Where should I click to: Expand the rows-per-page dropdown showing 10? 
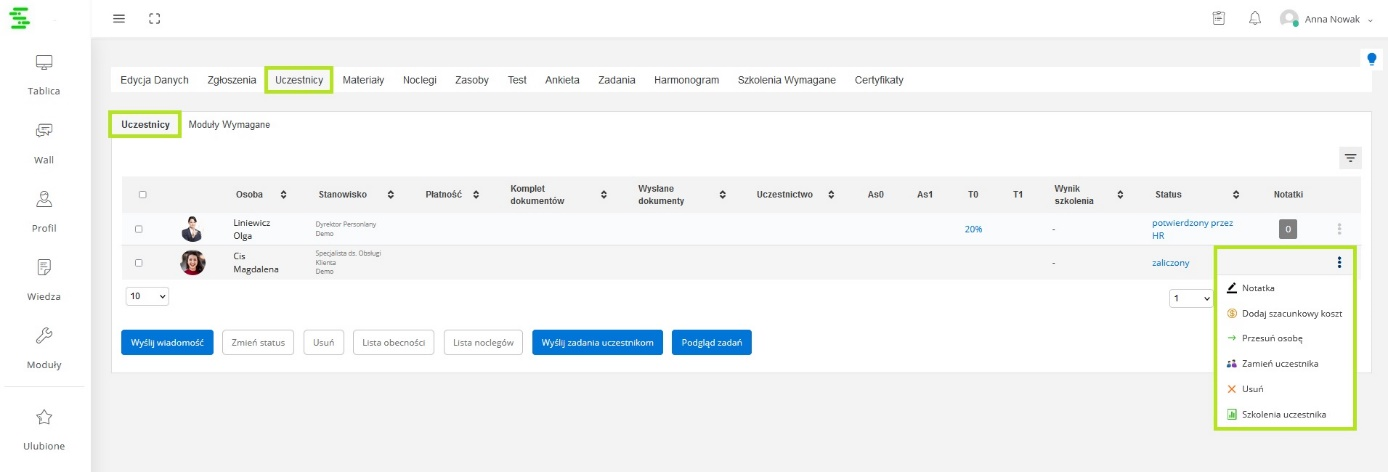pos(148,297)
